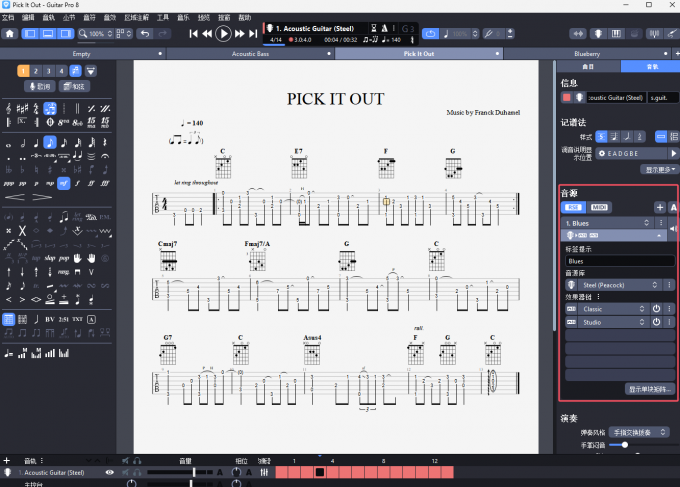Viewport: 680px width, 487px height.
Task: Select the eighth note duration
Action: (x=50, y=142)
